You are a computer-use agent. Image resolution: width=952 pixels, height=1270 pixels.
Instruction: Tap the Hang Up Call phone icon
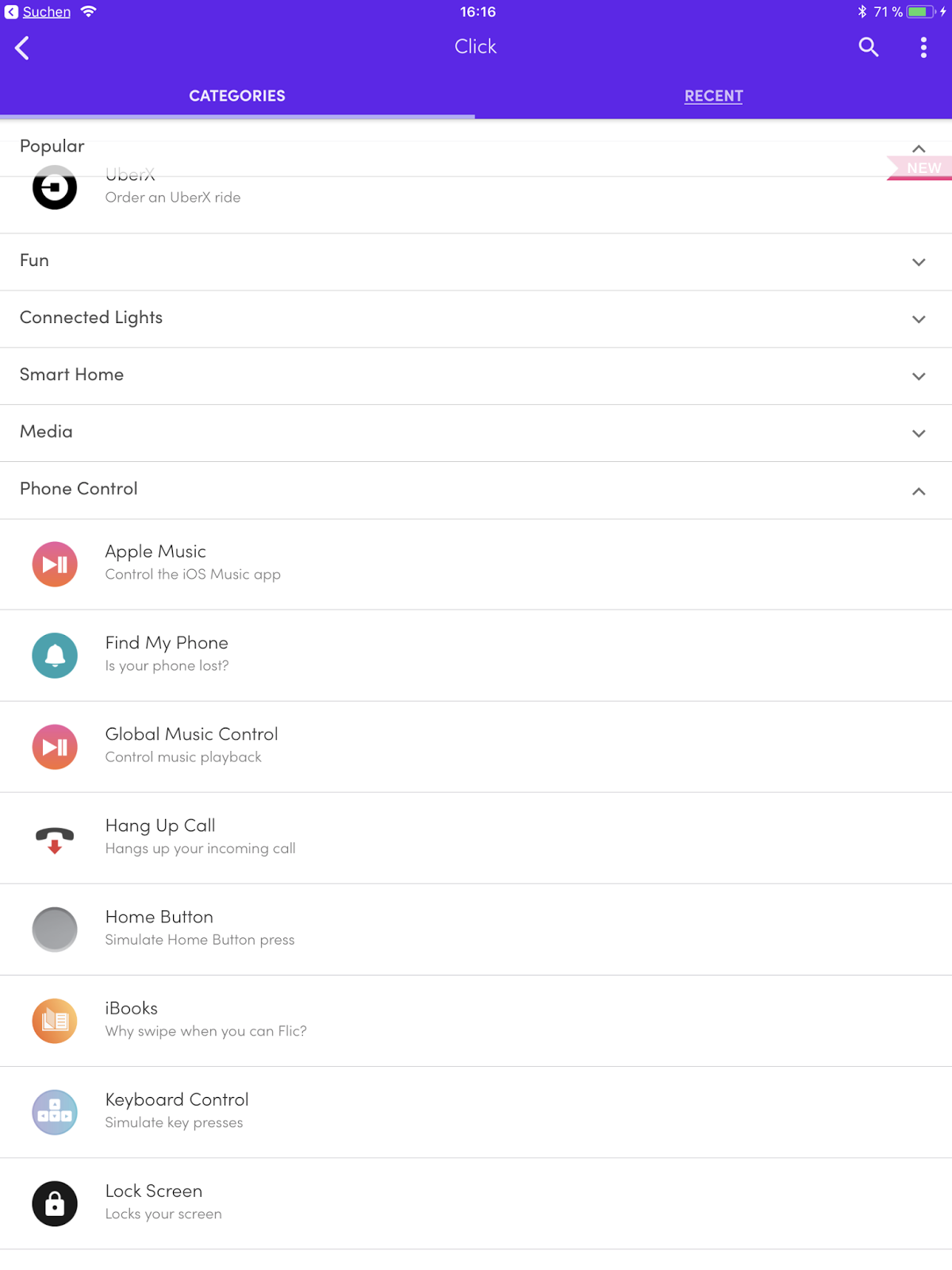(55, 838)
